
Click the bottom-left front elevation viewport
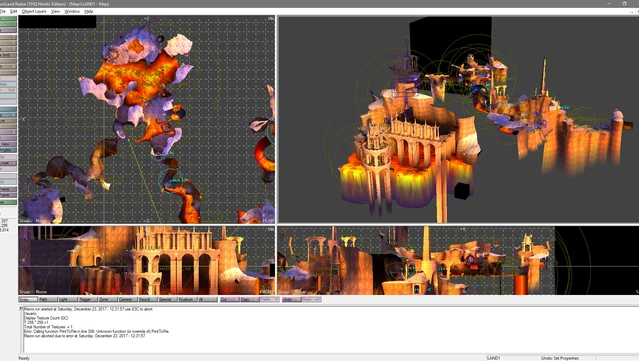click(147, 260)
